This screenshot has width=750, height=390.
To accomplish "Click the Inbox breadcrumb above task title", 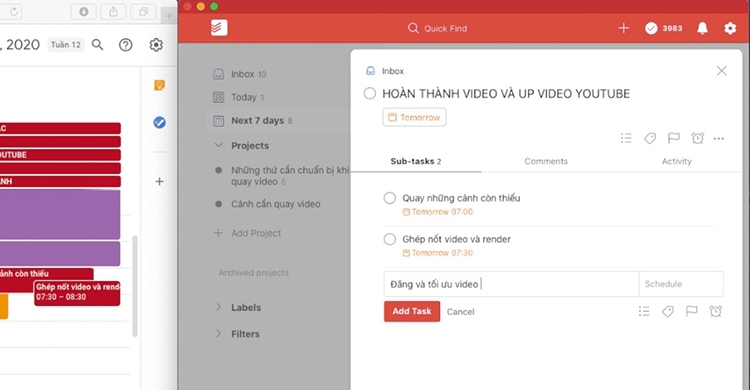I will pos(393,71).
